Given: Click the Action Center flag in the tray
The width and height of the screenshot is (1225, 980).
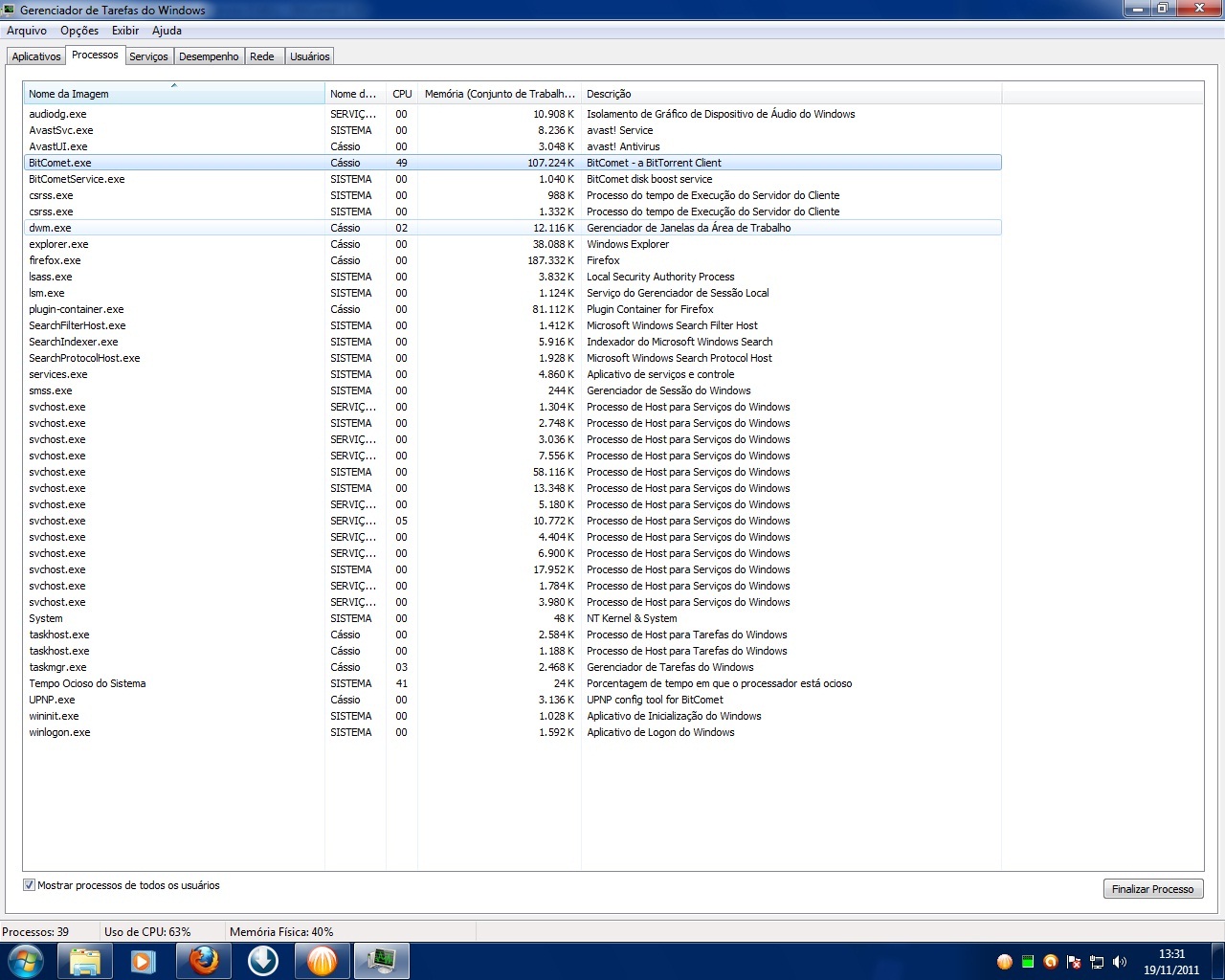Looking at the screenshot, I should coord(1074,962).
